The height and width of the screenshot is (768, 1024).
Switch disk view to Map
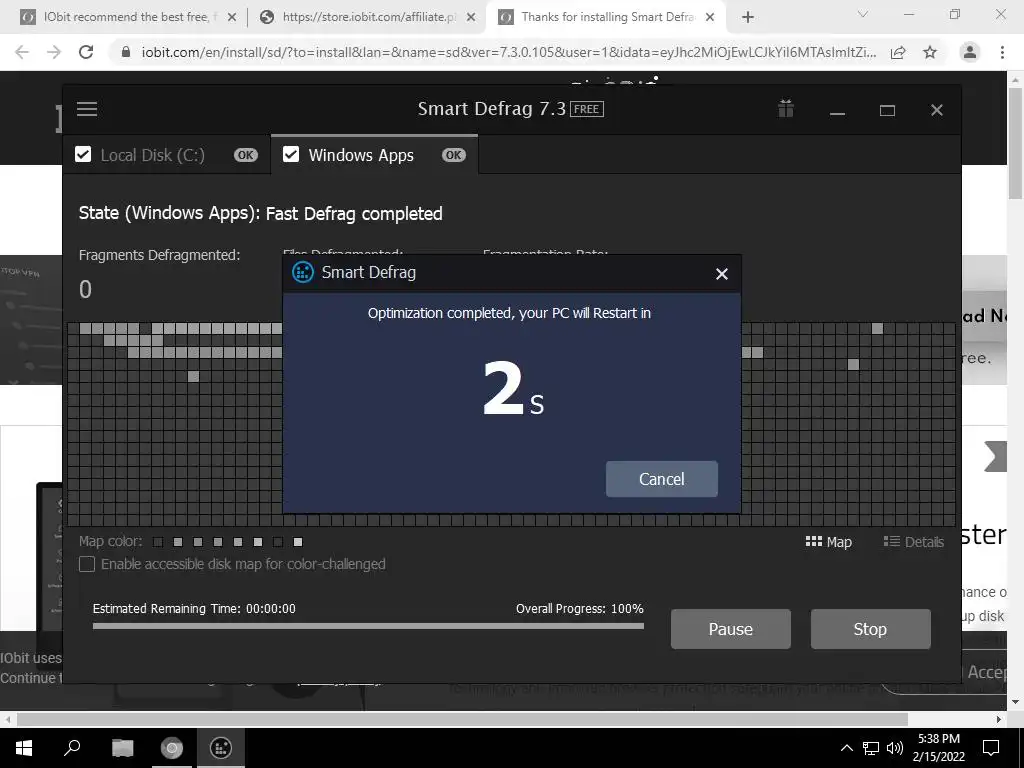[829, 542]
